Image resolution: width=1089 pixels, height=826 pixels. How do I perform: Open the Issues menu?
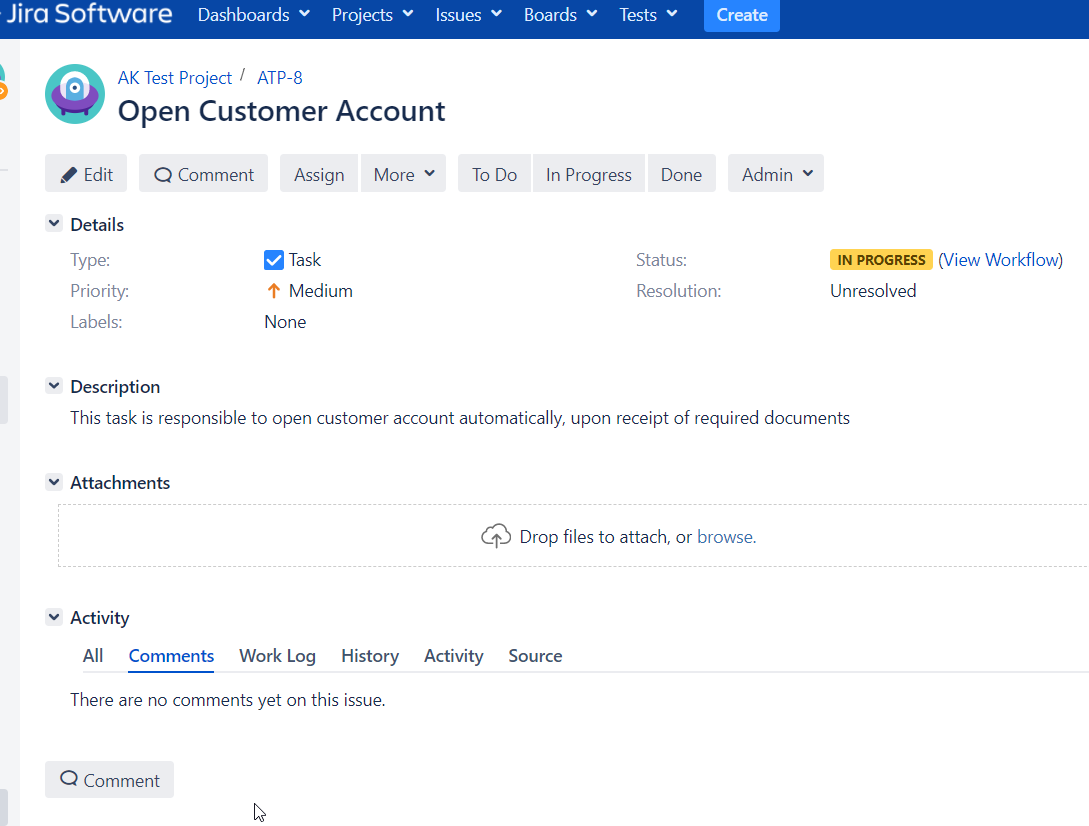[468, 15]
